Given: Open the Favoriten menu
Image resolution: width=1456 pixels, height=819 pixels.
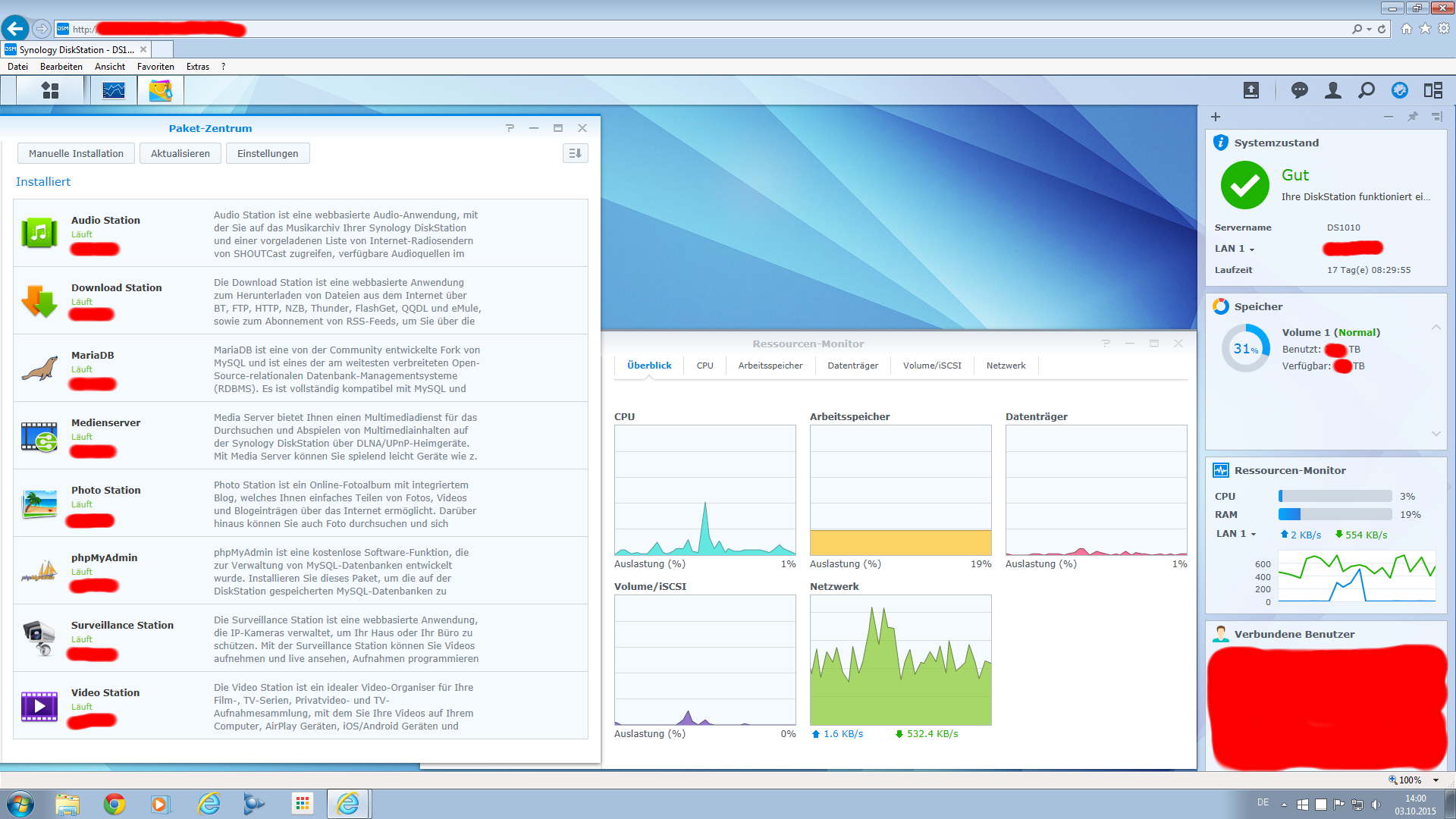Looking at the screenshot, I should (155, 67).
